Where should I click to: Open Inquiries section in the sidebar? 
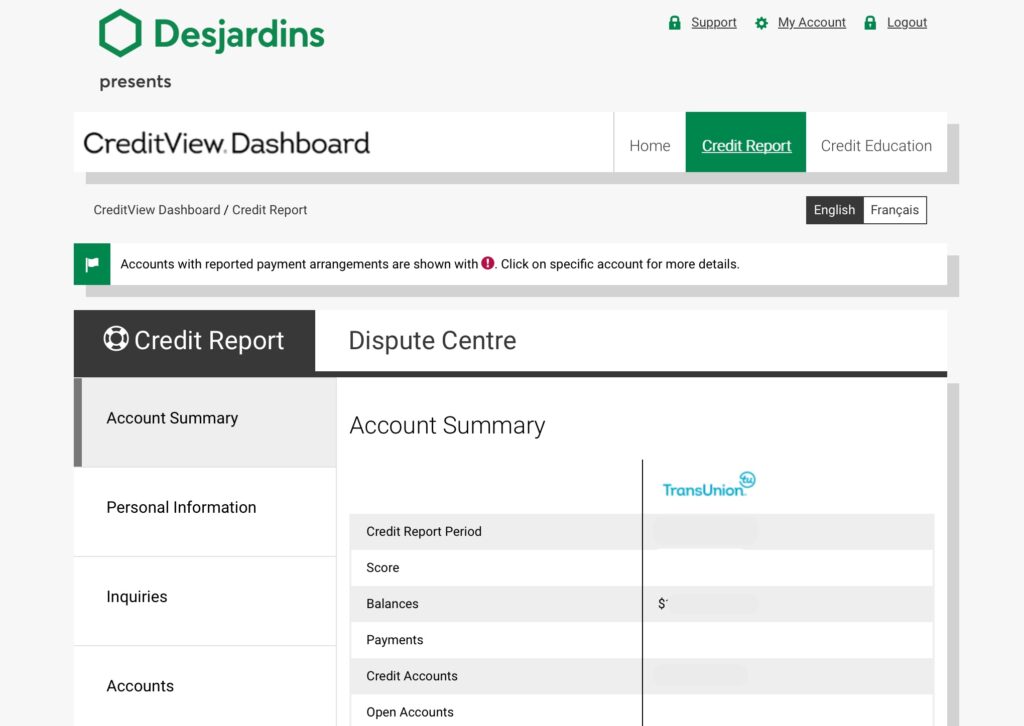click(137, 597)
